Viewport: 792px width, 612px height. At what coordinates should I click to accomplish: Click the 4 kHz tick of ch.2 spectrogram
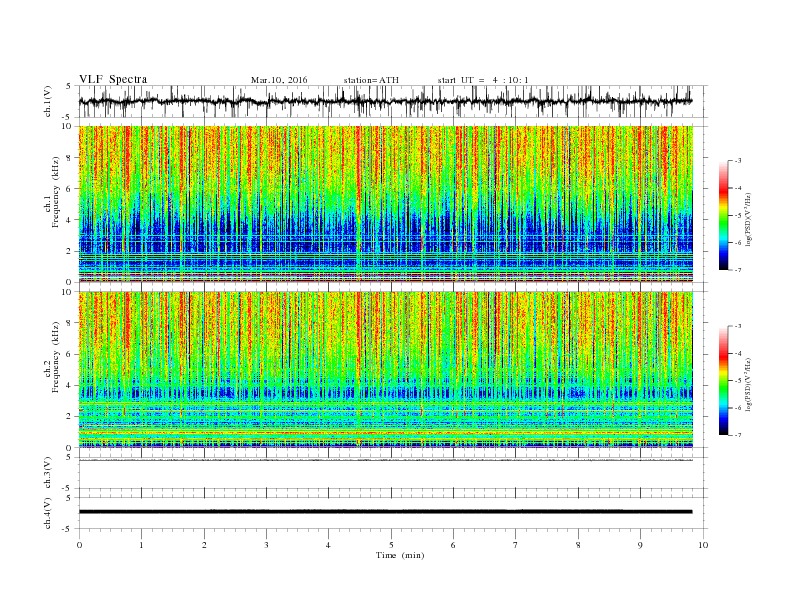pyautogui.click(x=69, y=386)
